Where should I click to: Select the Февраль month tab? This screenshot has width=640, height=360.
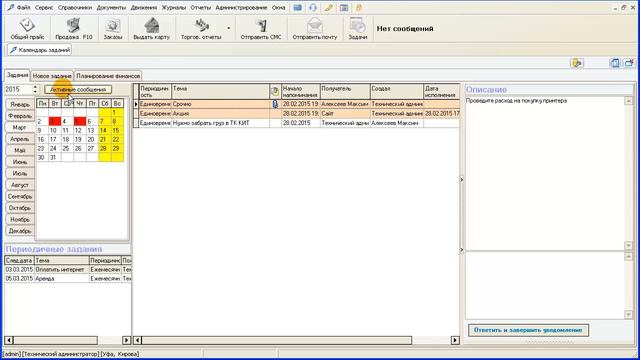[20, 116]
